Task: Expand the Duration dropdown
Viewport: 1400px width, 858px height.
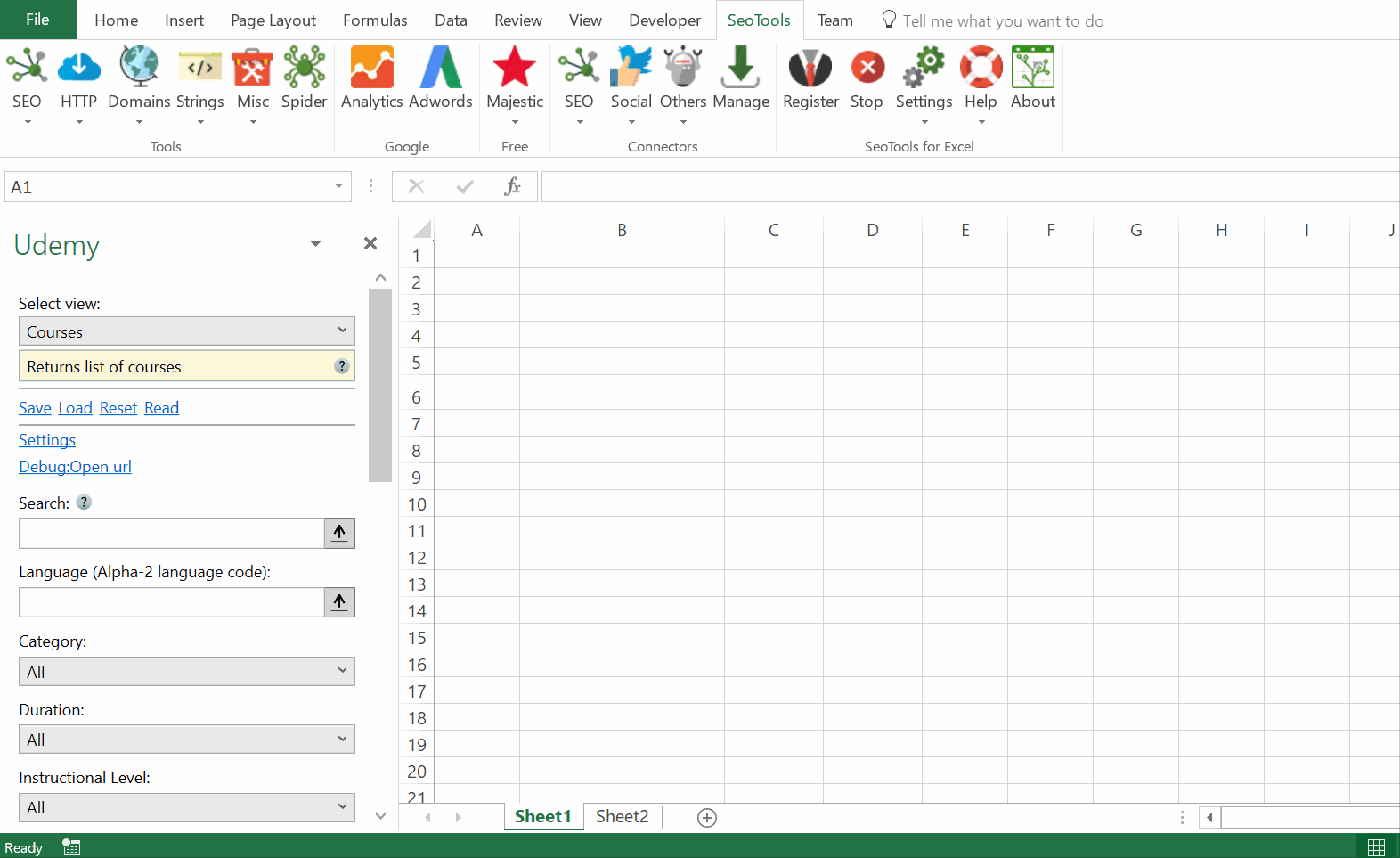Action: pyautogui.click(x=342, y=739)
